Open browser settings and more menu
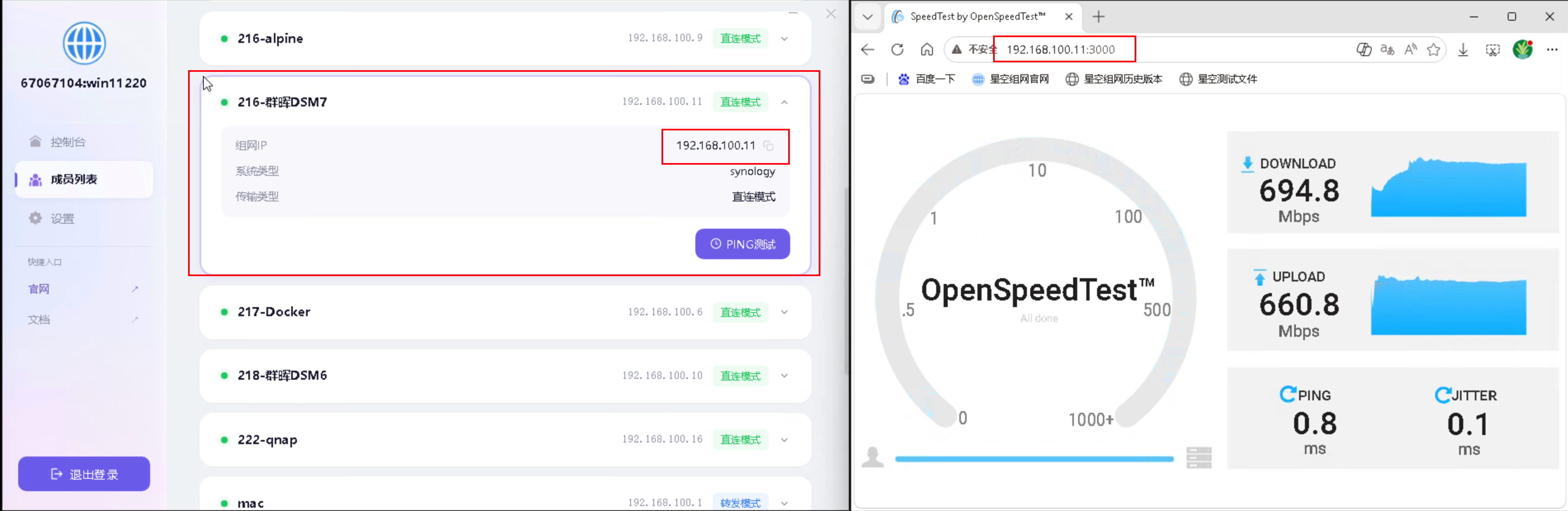 [x=1552, y=50]
